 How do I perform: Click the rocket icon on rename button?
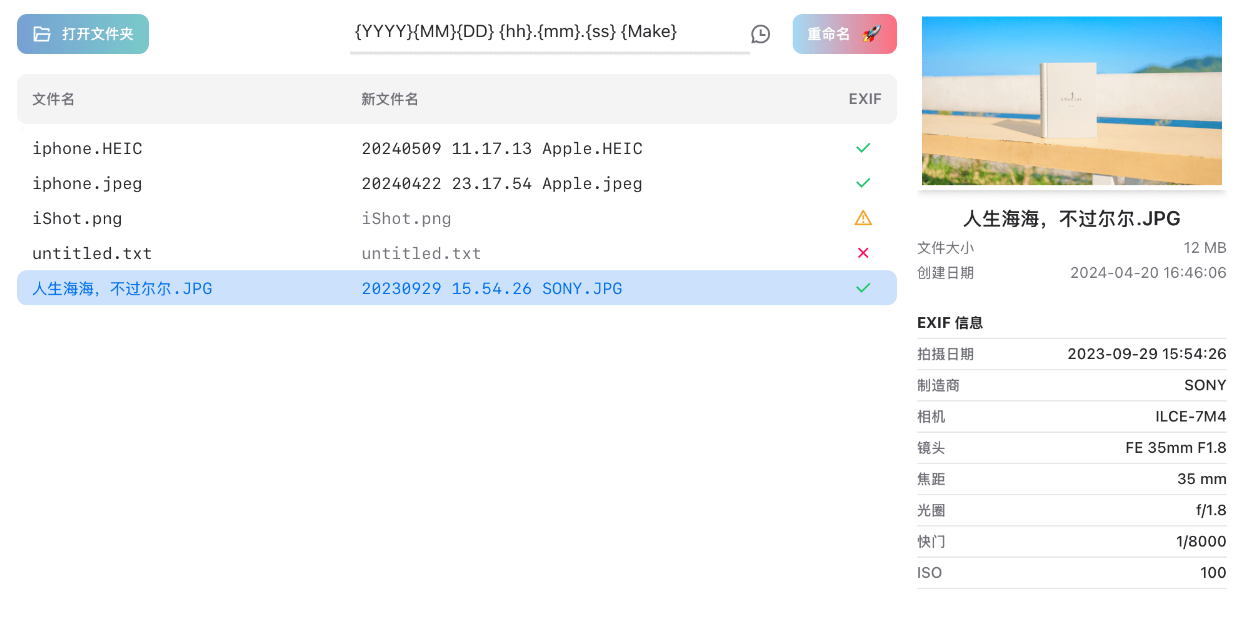pos(871,34)
